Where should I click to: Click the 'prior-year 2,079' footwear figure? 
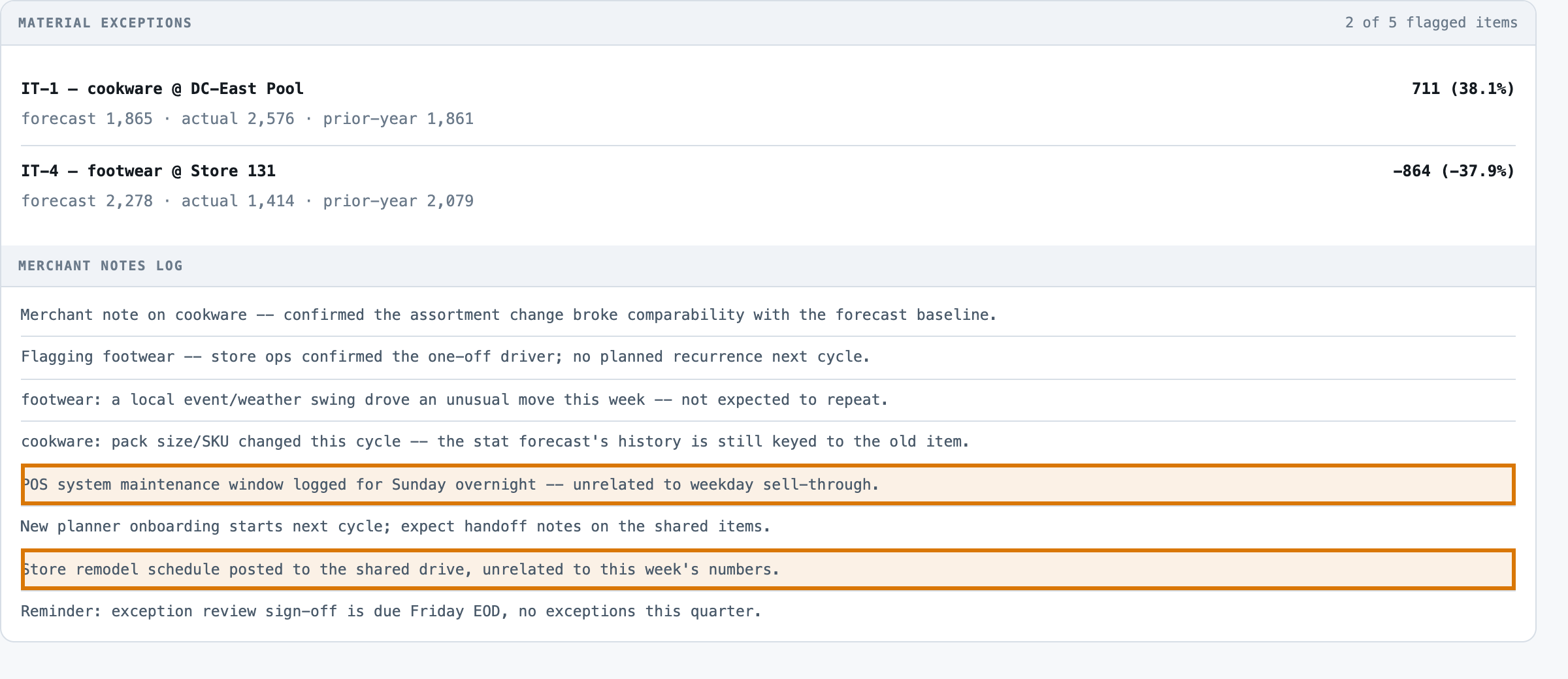pos(399,201)
